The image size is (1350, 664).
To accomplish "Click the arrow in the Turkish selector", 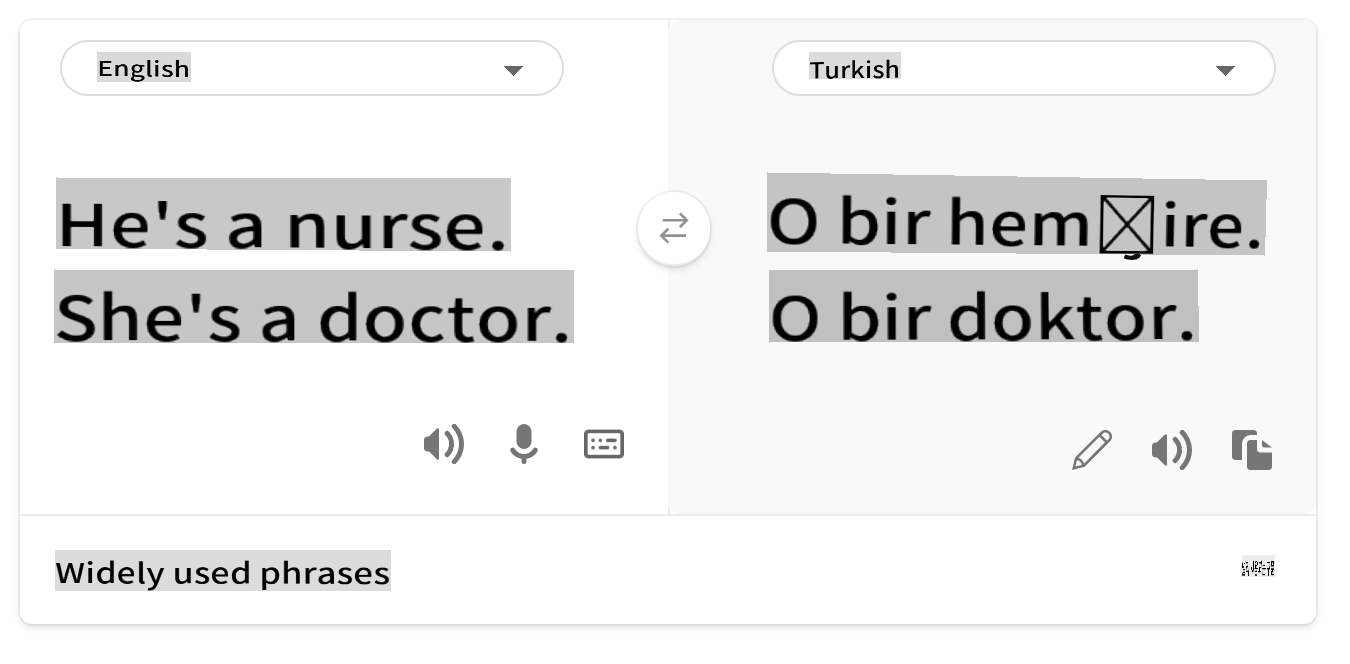I will [1225, 70].
